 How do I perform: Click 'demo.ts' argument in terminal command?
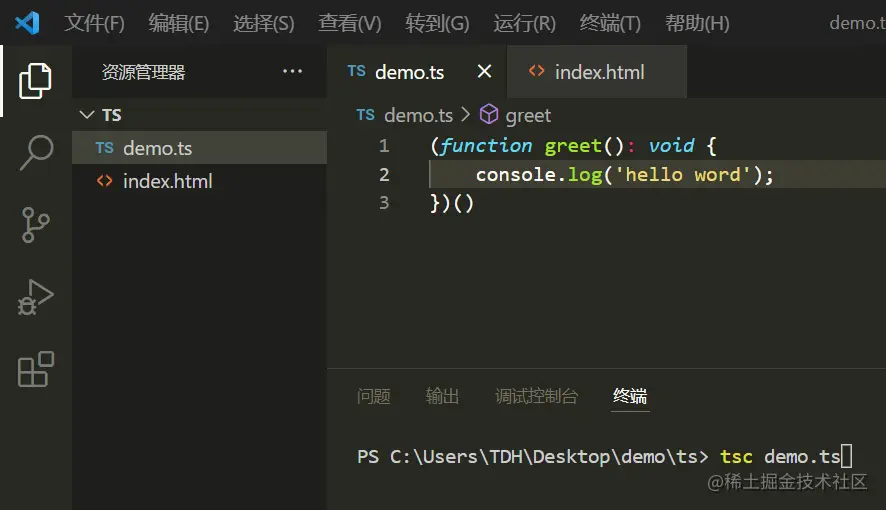click(802, 456)
